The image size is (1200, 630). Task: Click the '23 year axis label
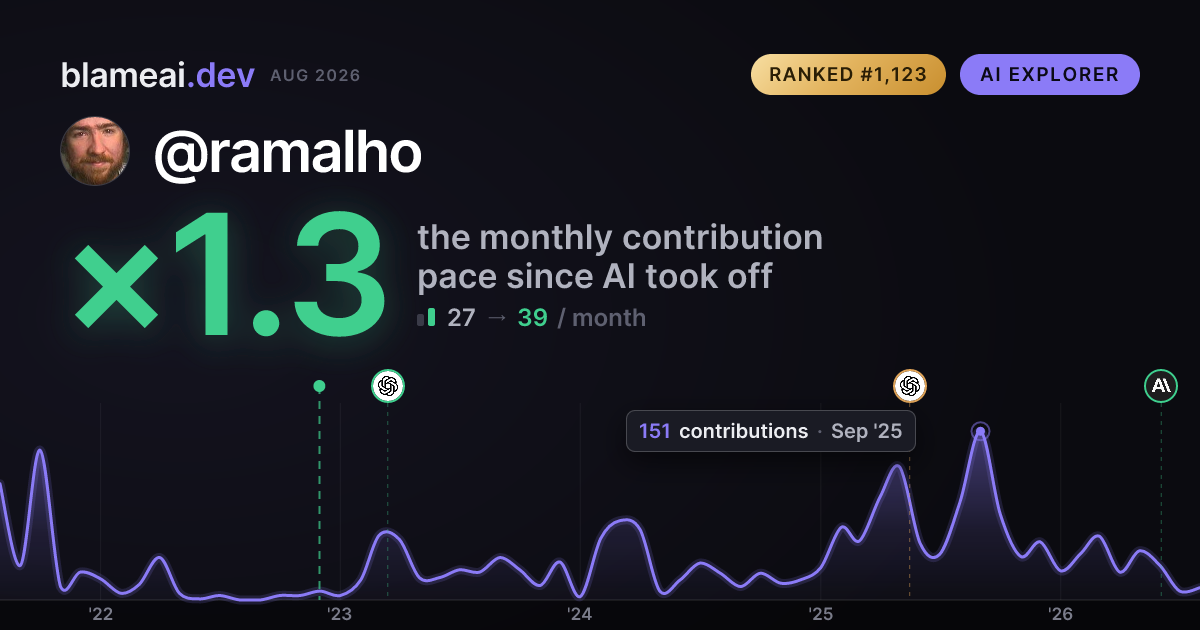click(339, 614)
